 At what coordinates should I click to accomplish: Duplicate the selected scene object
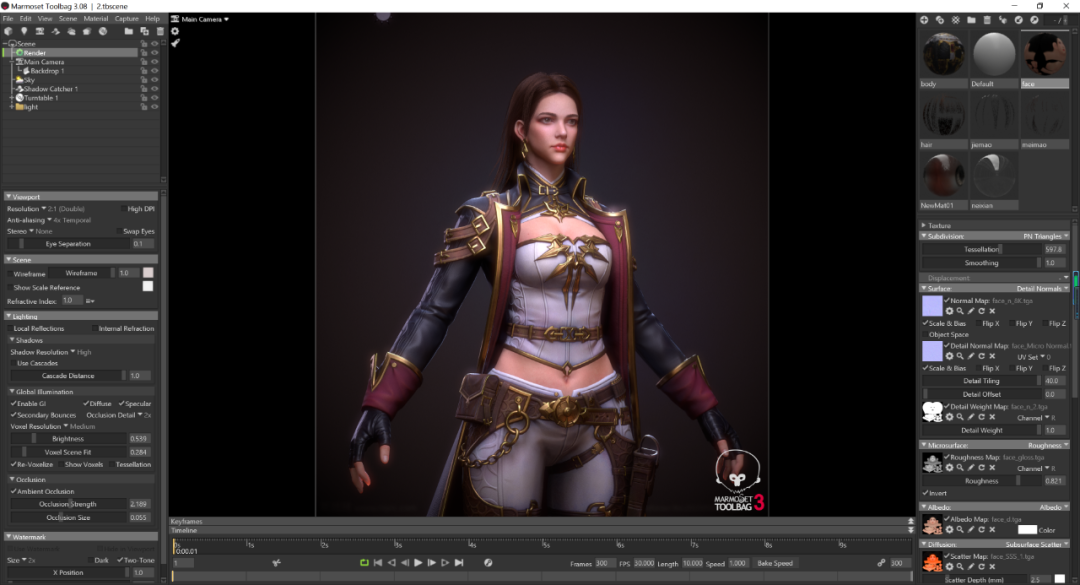(x=145, y=31)
